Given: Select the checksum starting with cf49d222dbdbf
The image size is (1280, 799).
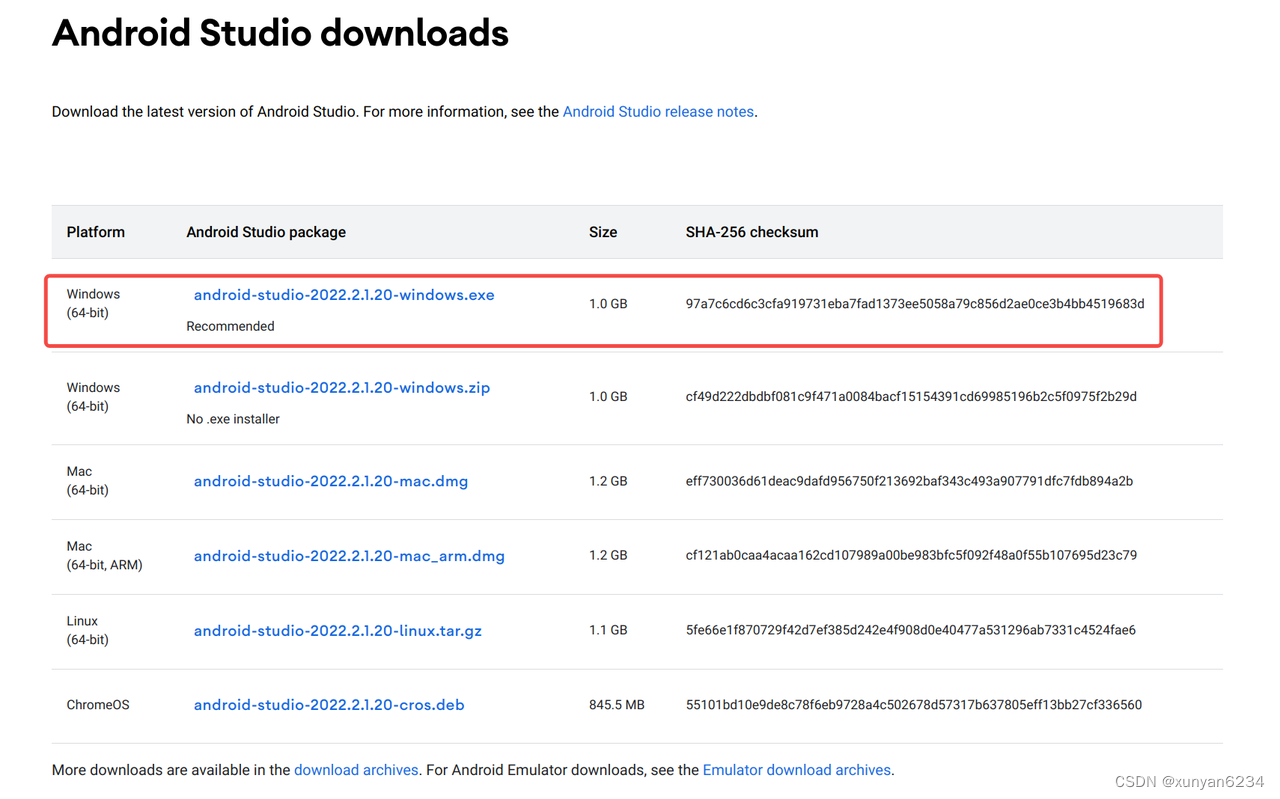Looking at the screenshot, I should 911,397.
